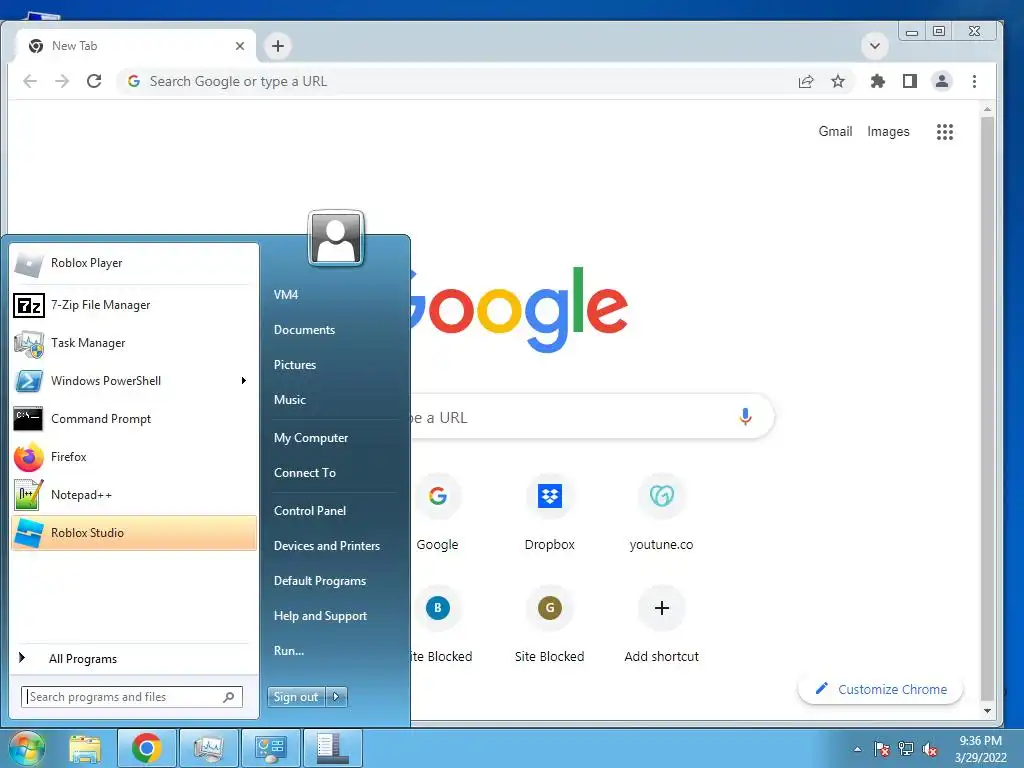This screenshot has width=1024, height=768.
Task: Open Notepad++ from Start menu
Action: click(134, 494)
